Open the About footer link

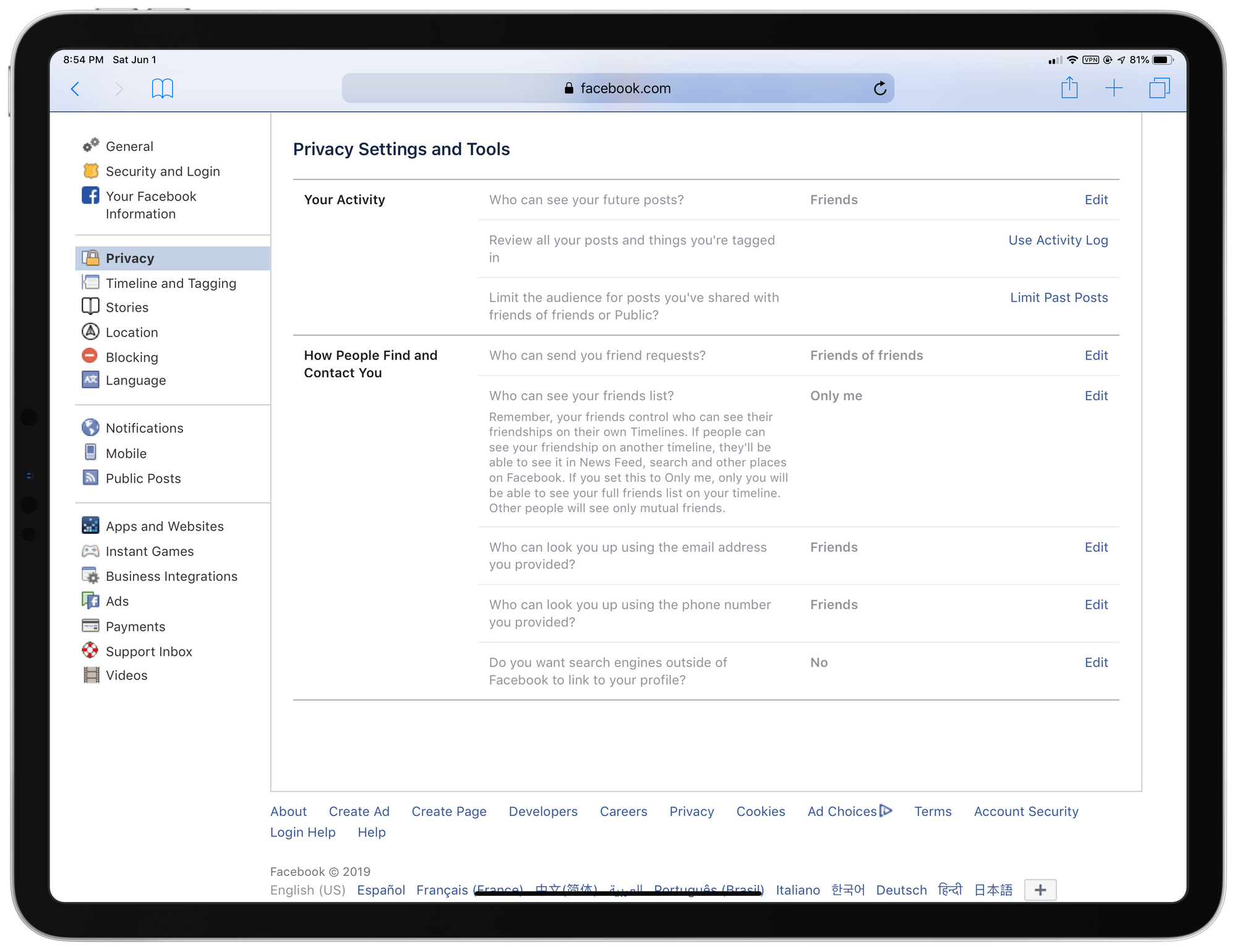point(288,812)
